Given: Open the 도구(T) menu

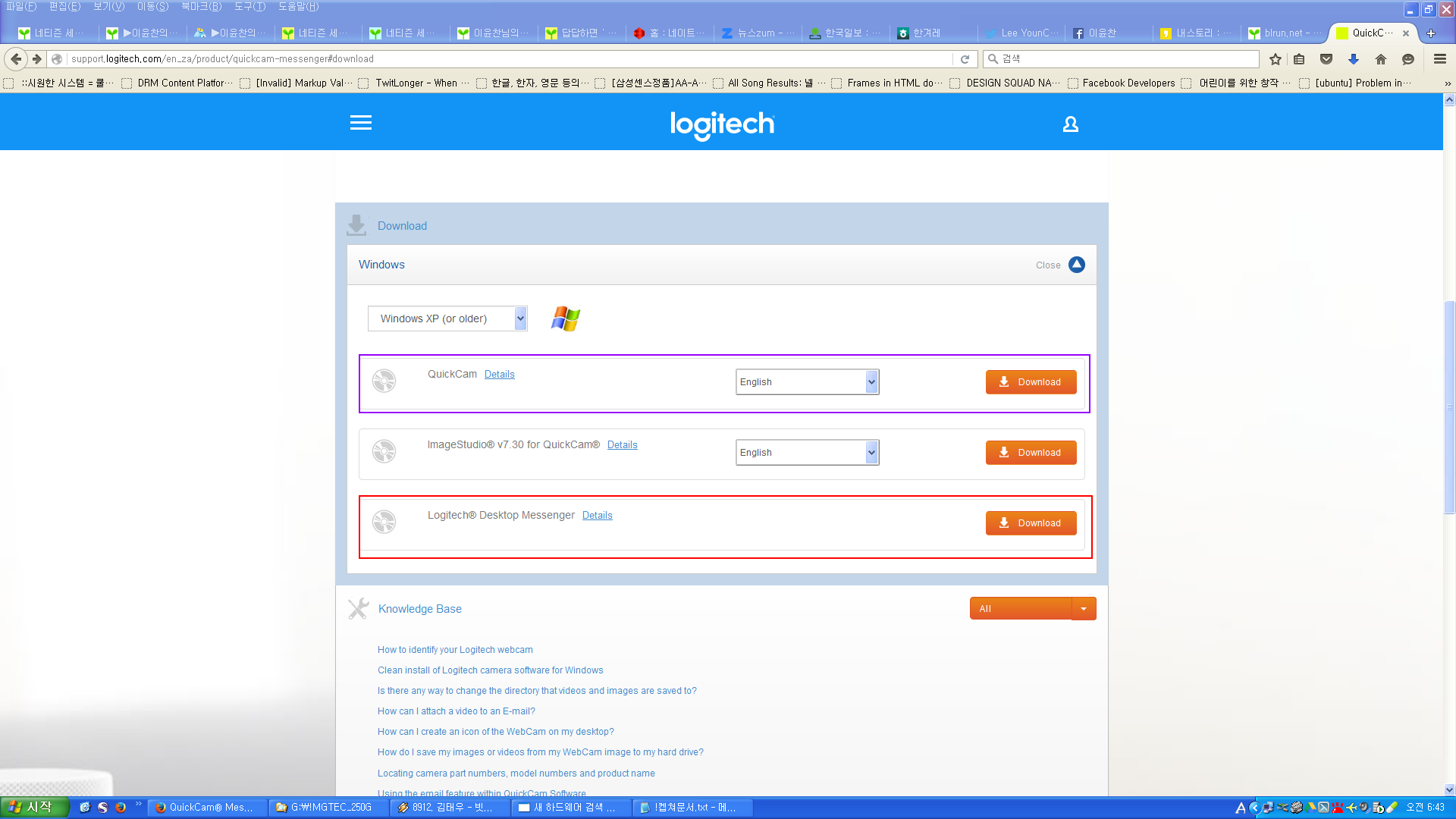Looking at the screenshot, I should pos(249,7).
